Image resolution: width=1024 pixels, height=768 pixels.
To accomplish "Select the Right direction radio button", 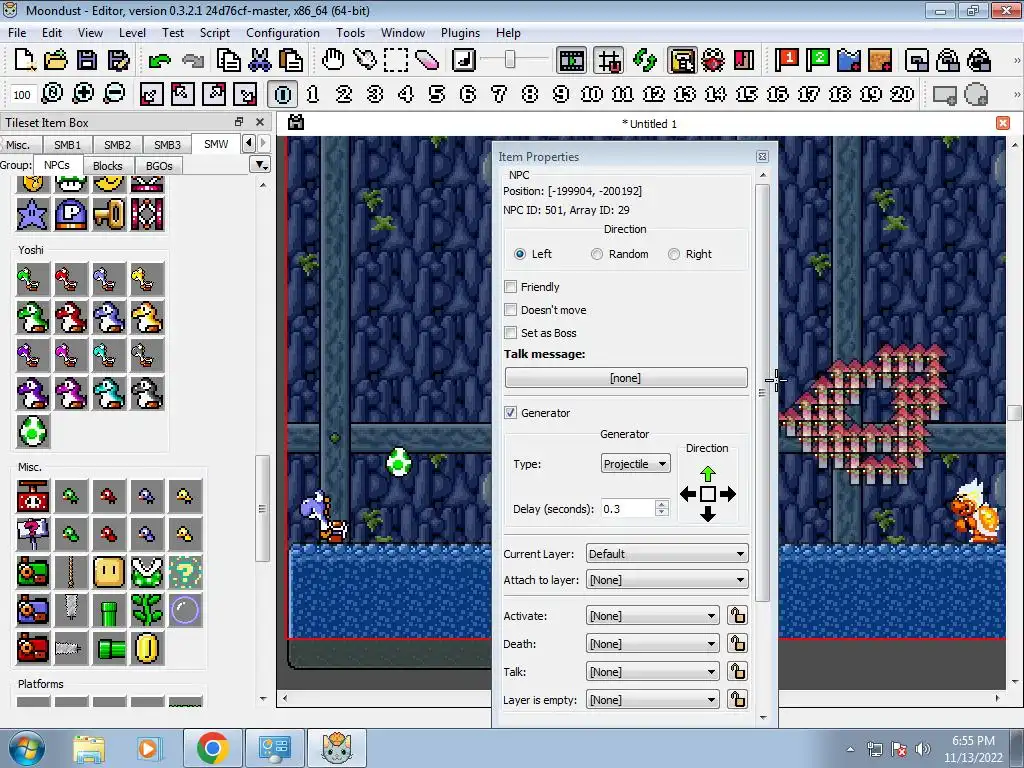I will [674, 254].
